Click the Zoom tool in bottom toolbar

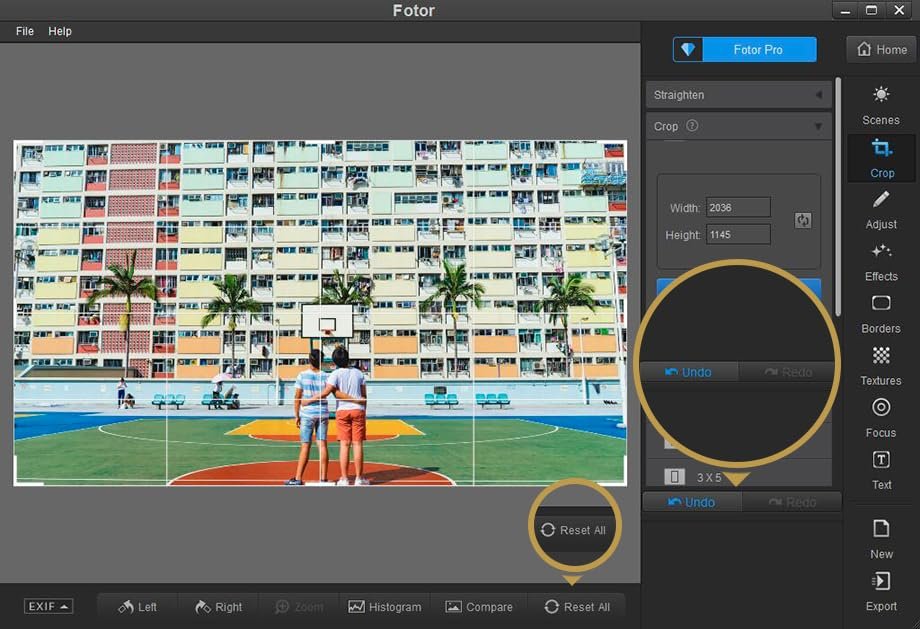click(299, 607)
